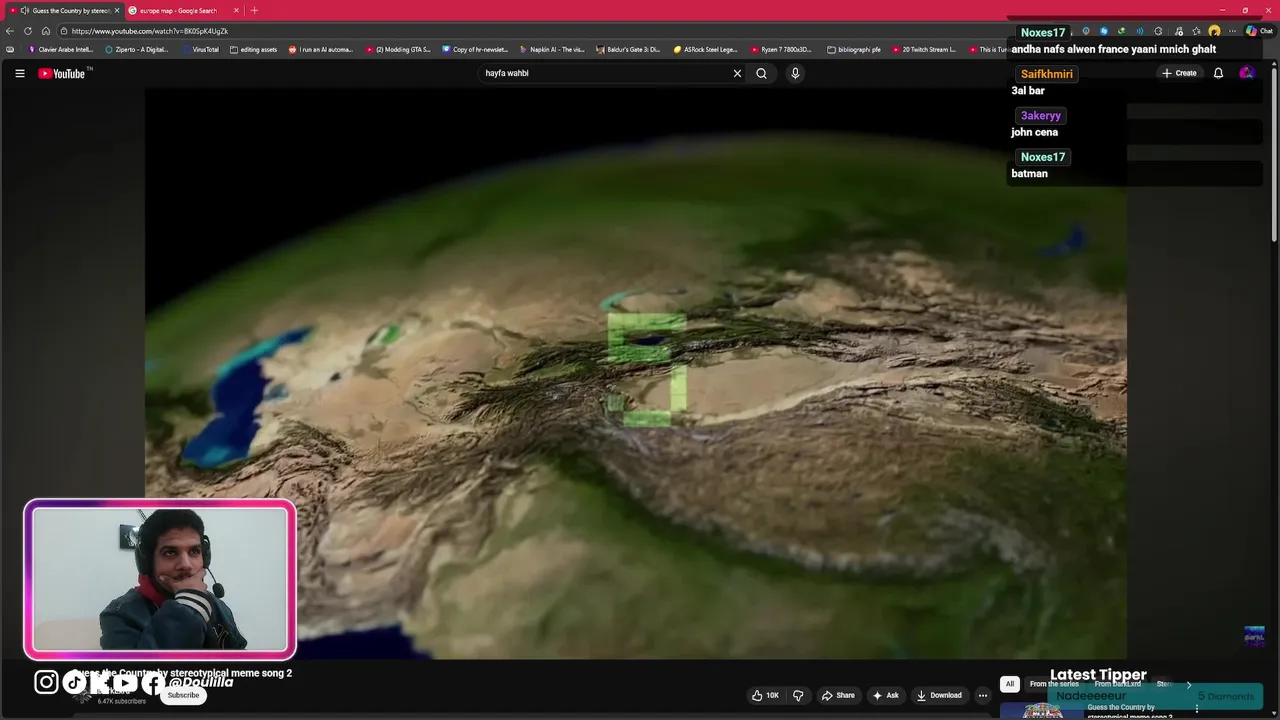Viewport: 1280px width, 720px height.
Task: Open the editing assets bookmark folder
Action: pyautogui.click(x=253, y=49)
